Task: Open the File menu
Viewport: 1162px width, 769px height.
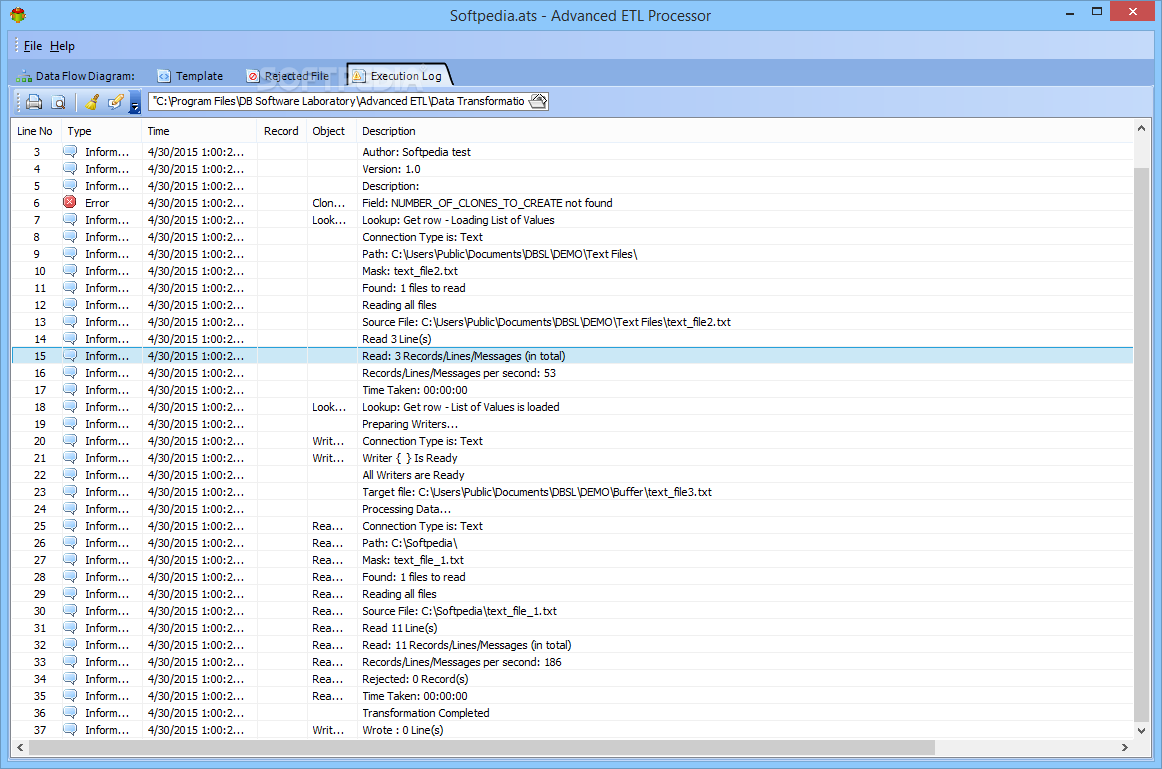Action: point(33,46)
